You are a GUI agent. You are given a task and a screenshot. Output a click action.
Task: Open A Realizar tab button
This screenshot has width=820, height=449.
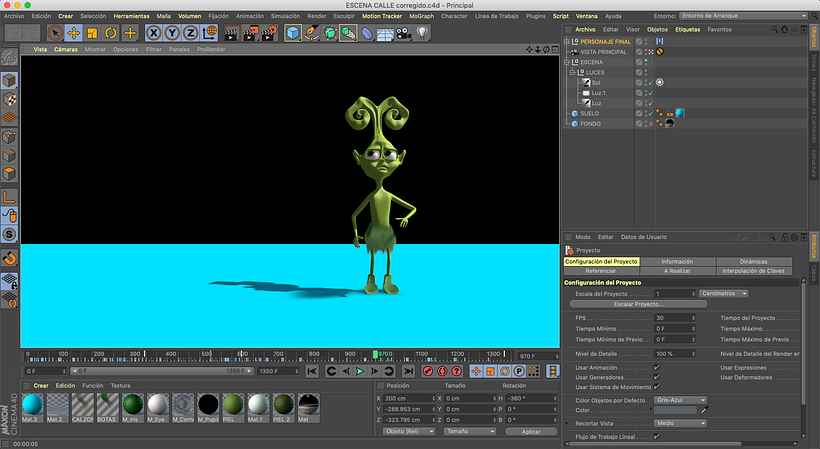pyautogui.click(x=677, y=271)
